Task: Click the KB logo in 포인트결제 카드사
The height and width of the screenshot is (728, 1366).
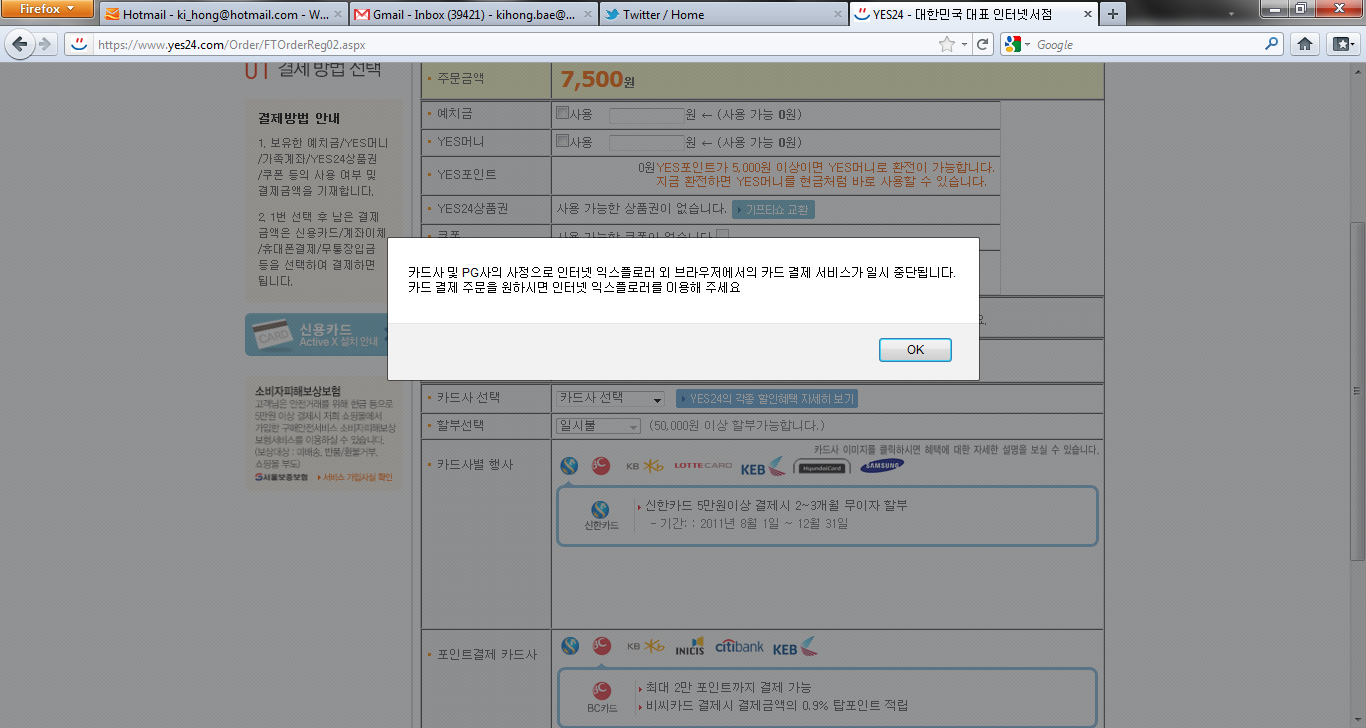Action: (x=645, y=647)
